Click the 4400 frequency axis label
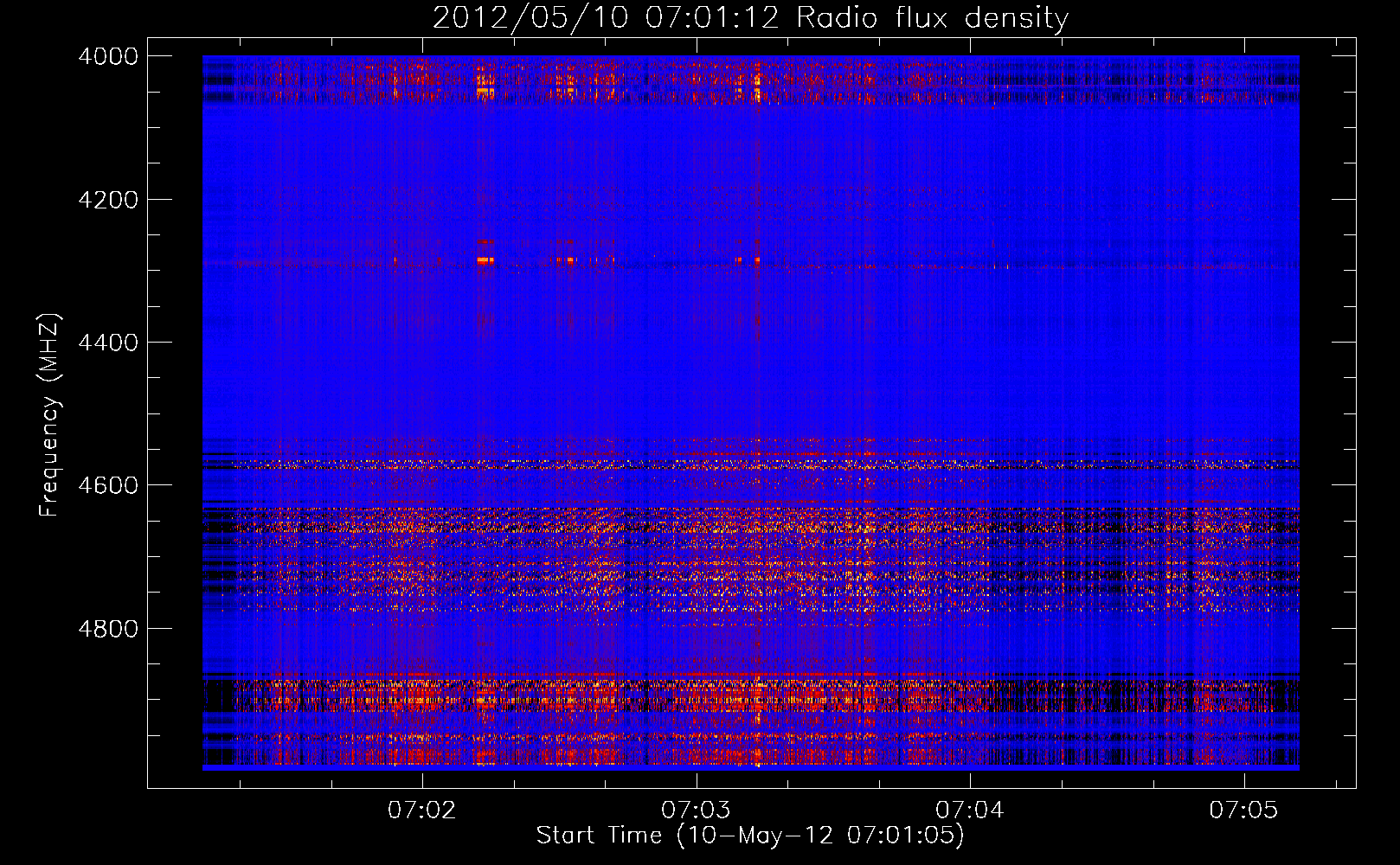1400x865 pixels. [108, 343]
